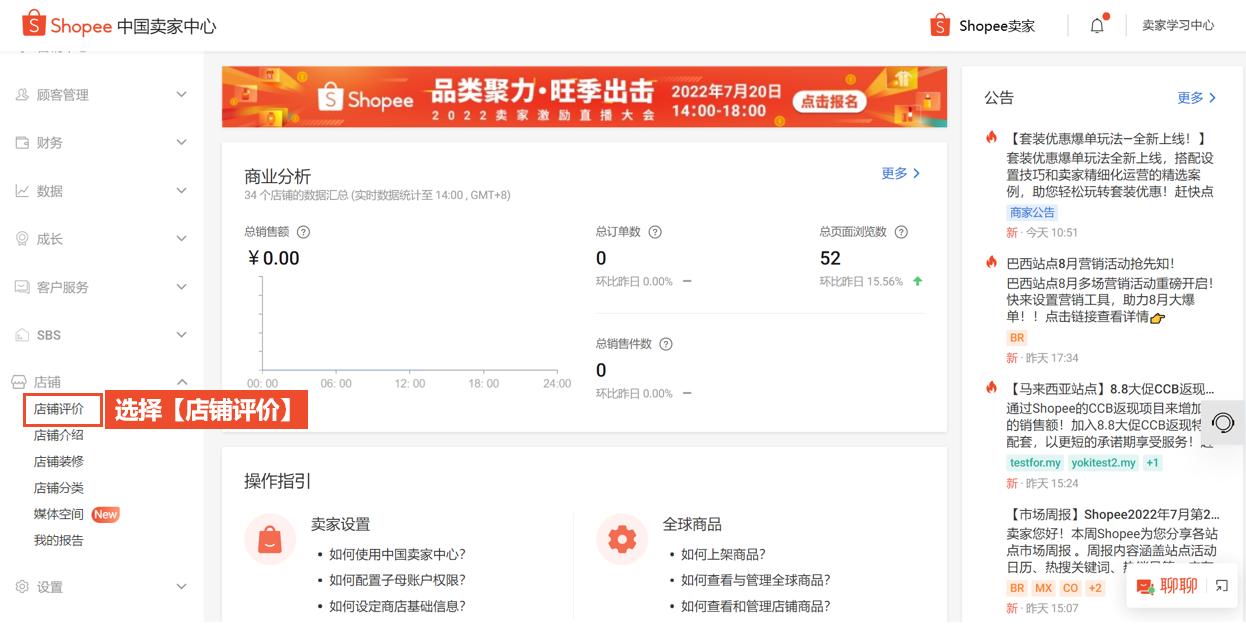This screenshot has width=1246, height=626.
Task: Open 巴西站点8月营销活动抢先知 announcement
Action: pyautogui.click(x=1090, y=263)
